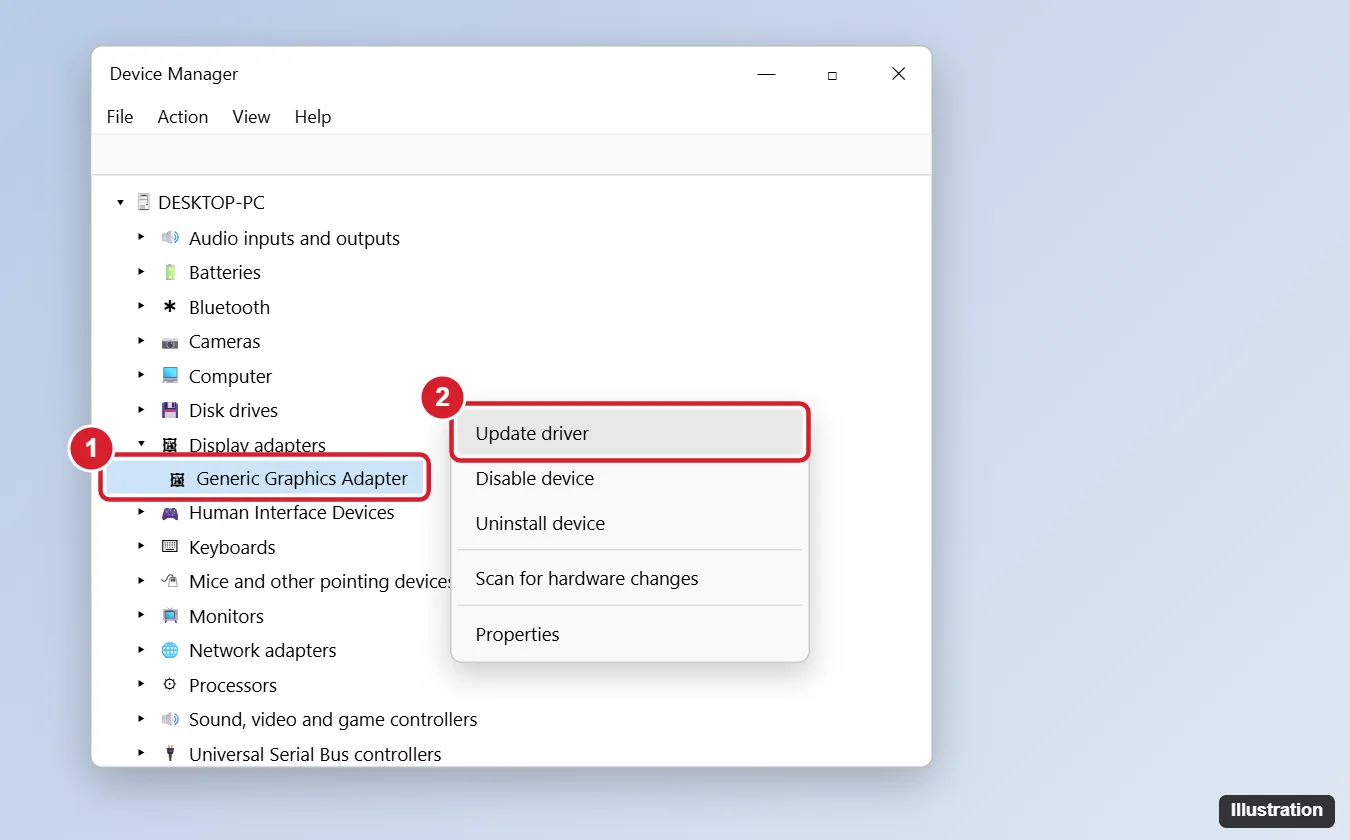1350x840 pixels.
Task: Select the Bluetooth label in the tree
Action: (x=229, y=307)
